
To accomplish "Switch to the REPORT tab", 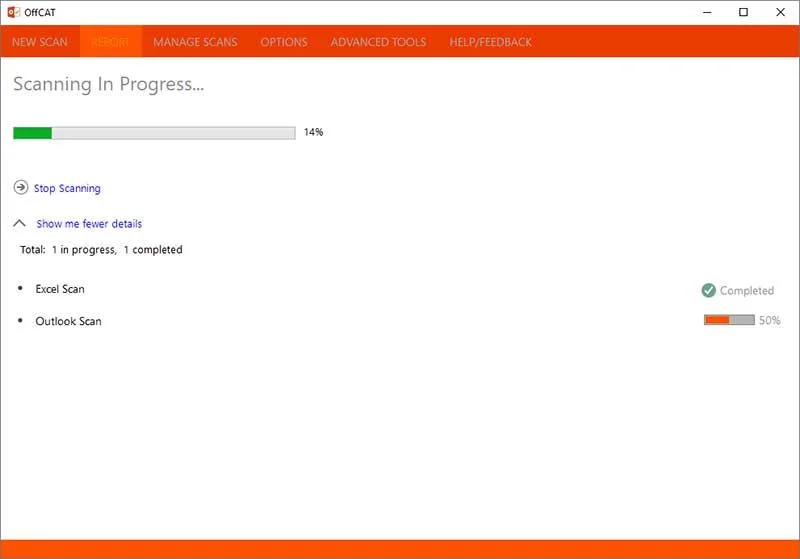I will tap(110, 42).
